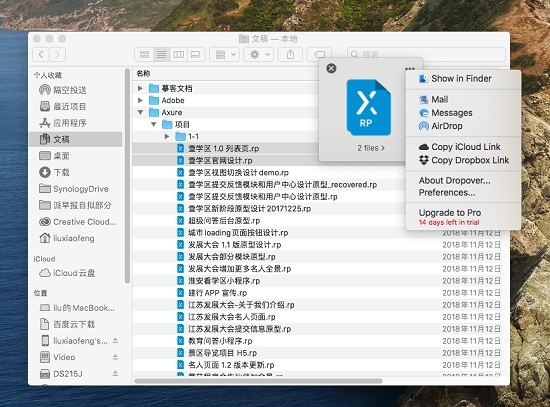Eject liuxiaofeng's device in sidebar
Viewport: 550px width, 407px height.
tap(115, 340)
